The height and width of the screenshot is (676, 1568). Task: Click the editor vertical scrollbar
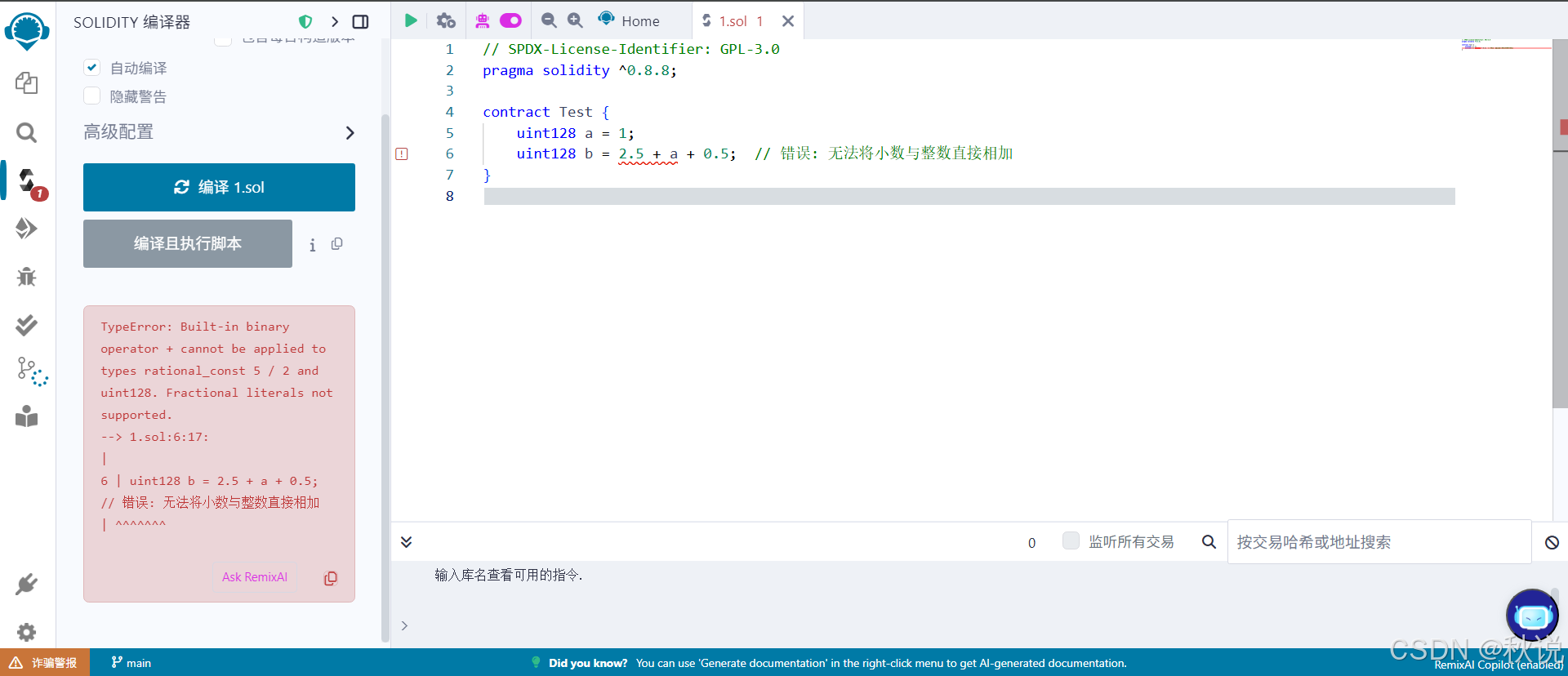coord(1559,225)
